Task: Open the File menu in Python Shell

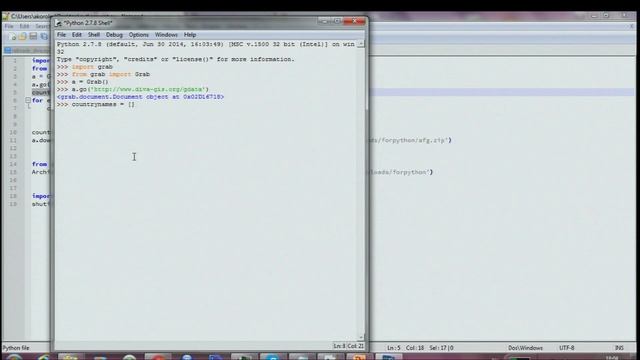Action: pos(61,35)
